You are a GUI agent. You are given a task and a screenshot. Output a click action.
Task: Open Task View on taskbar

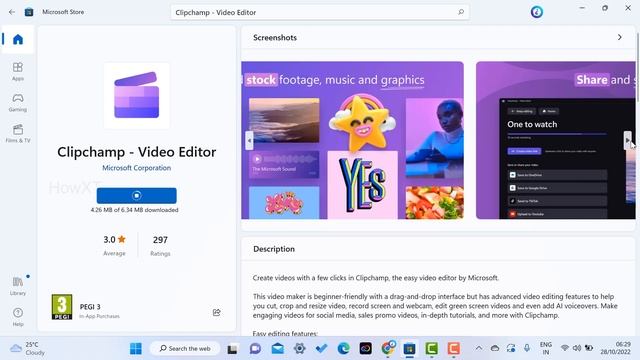pos(233,349)
